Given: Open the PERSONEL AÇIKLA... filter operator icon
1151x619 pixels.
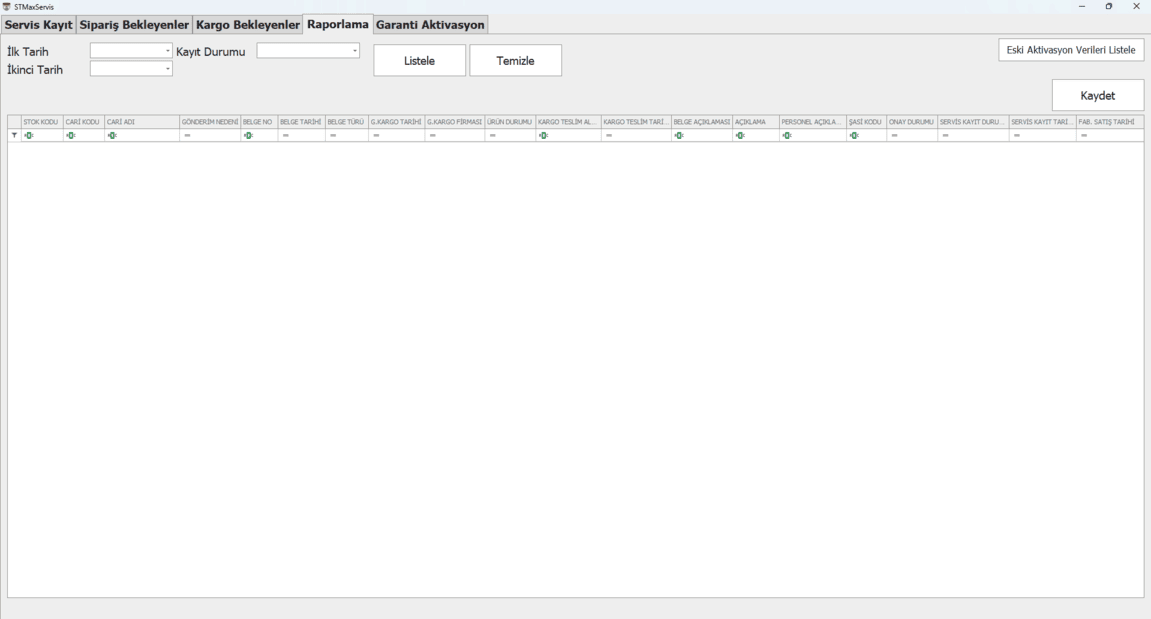Looking at the screenshot, I should coord(787,135).
